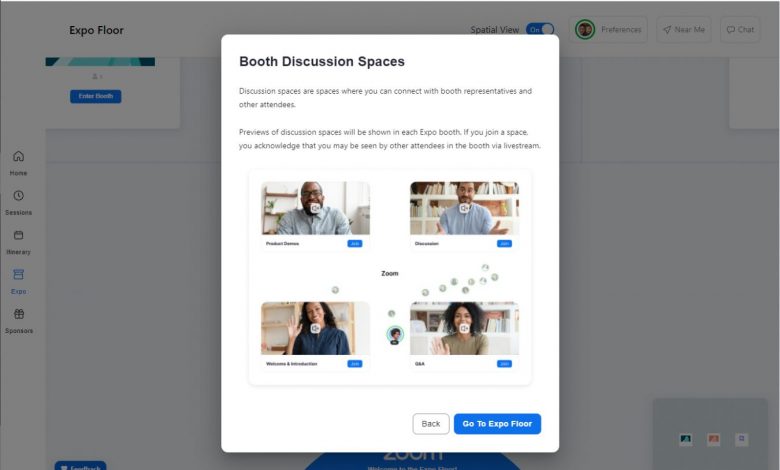Click the purple booth marker in the minimap
The width and height of the screenshot is (780, 470).
point(741,439)
